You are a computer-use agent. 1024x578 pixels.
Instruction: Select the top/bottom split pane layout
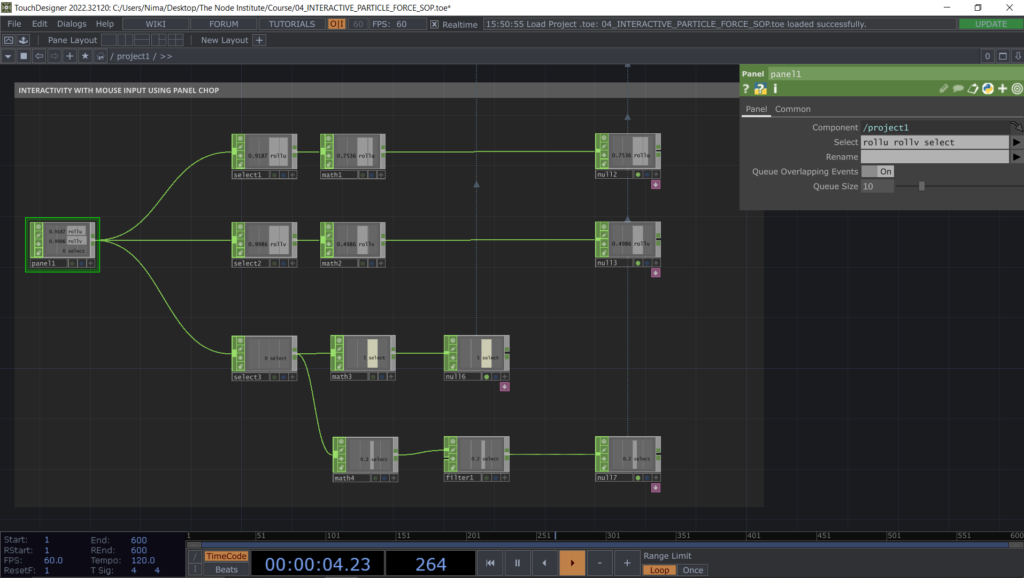tap(142, 40)
